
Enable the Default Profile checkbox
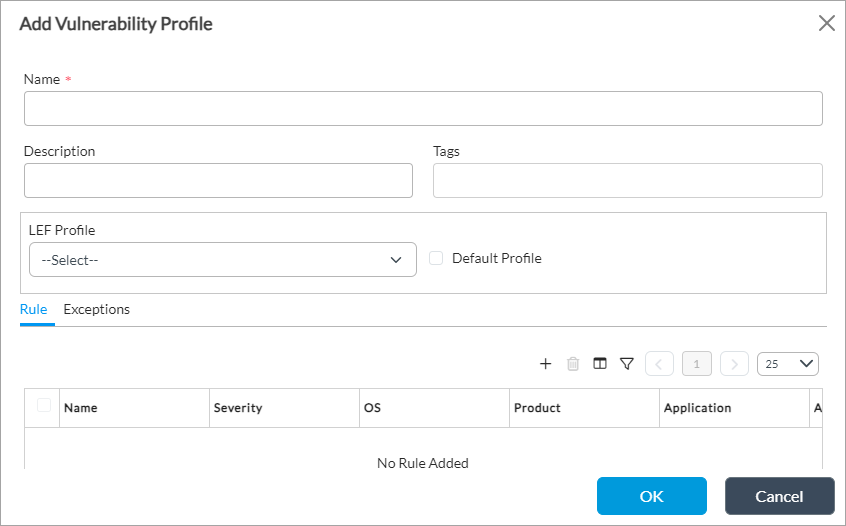436,258
